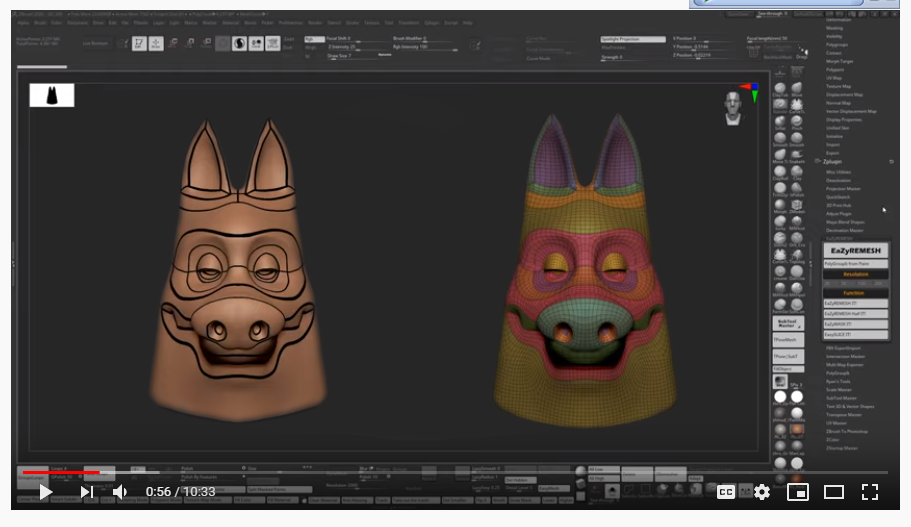Open the Zplugin menu in menu bar
This screenshot has height=527, width=911.
point(432,23)
